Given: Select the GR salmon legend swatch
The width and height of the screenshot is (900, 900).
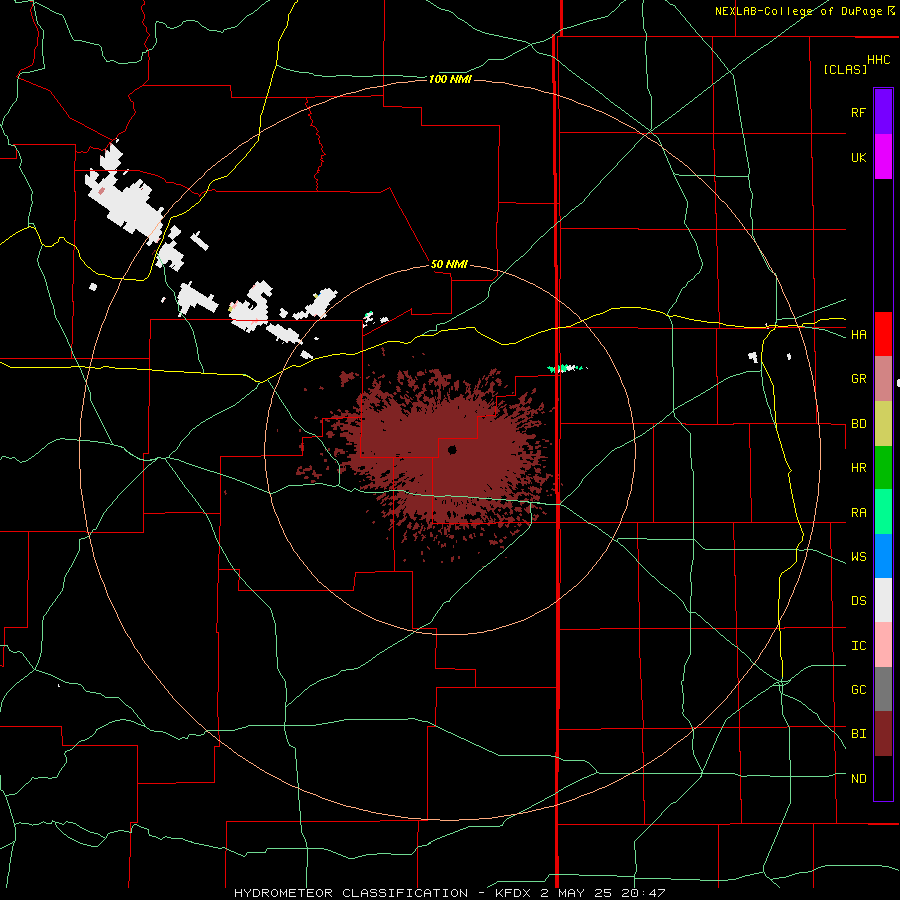Looking at the screenshot, I should click(x=883, y=379).
